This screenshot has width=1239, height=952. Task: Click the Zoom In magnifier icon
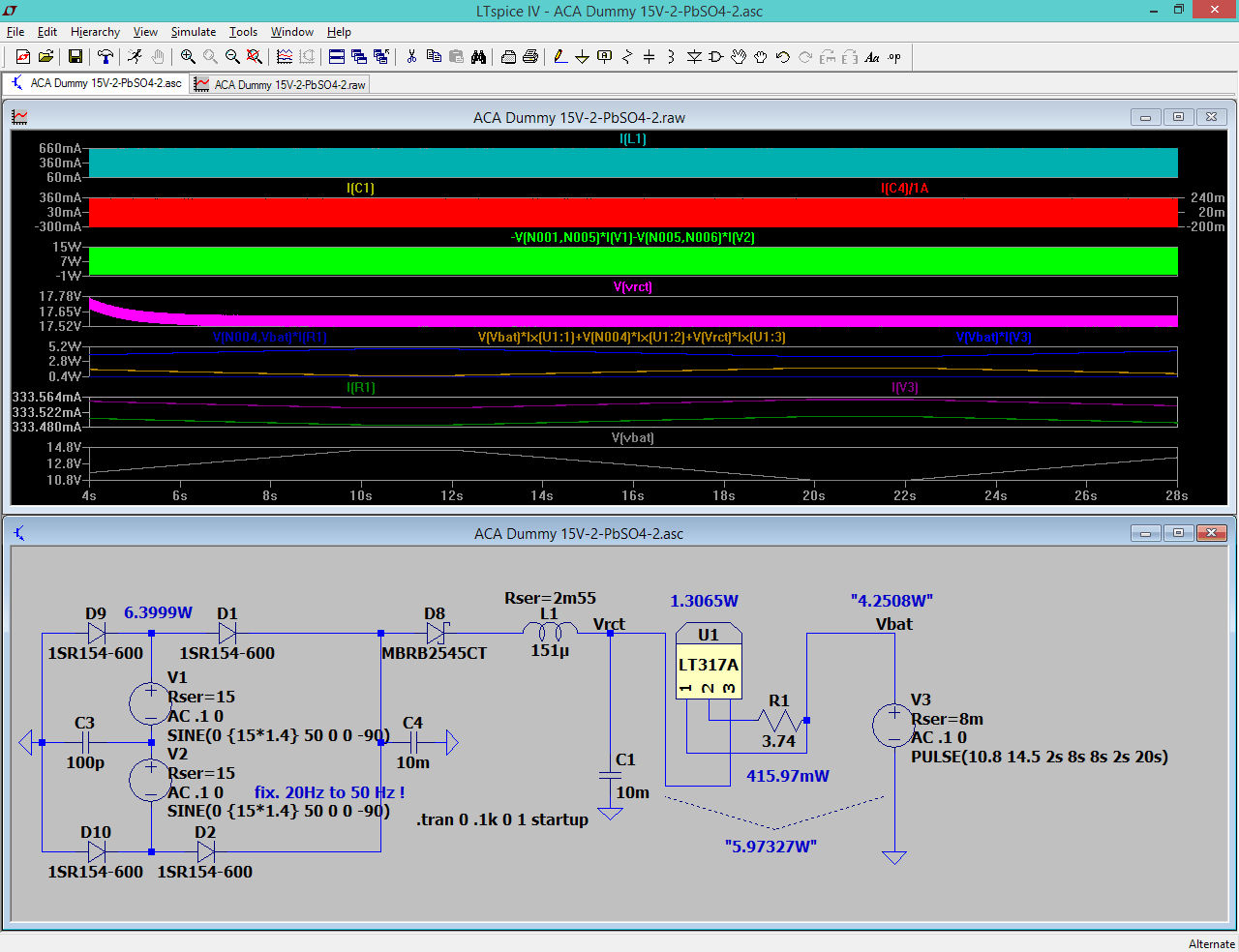coord(188,57)
